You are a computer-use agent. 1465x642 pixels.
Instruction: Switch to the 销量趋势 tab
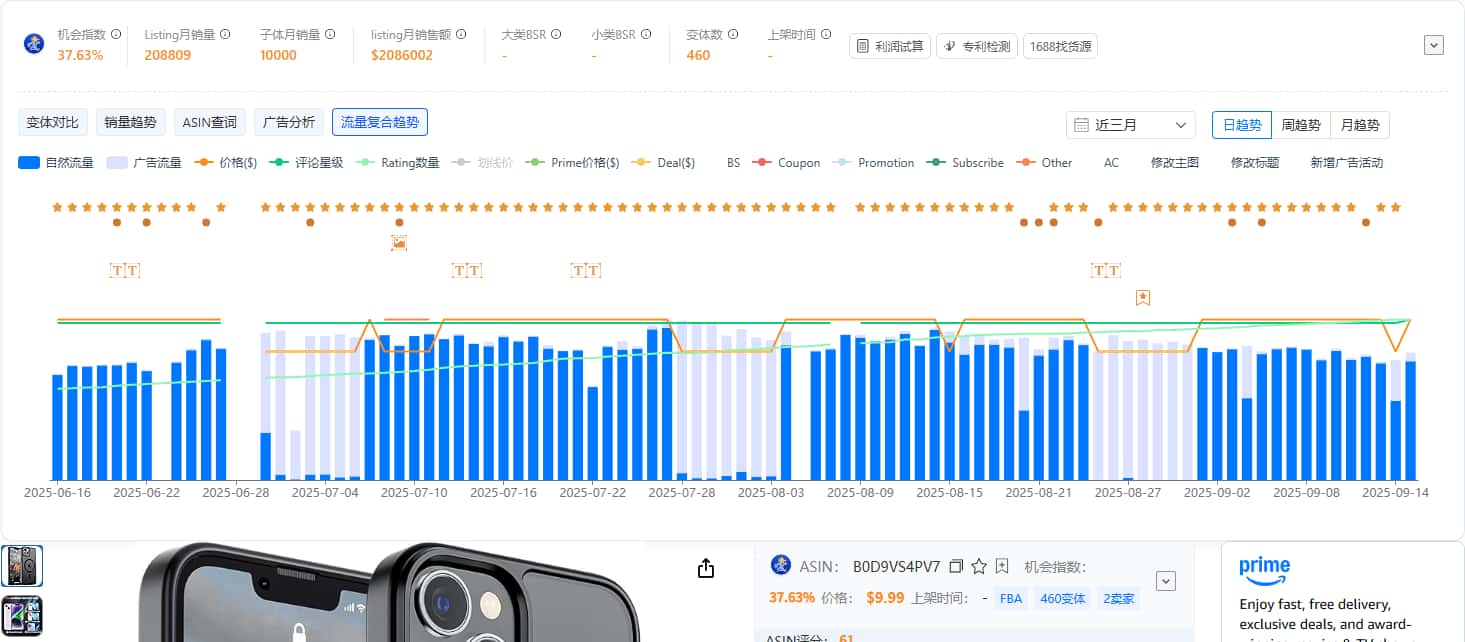(x=131, y=123)
